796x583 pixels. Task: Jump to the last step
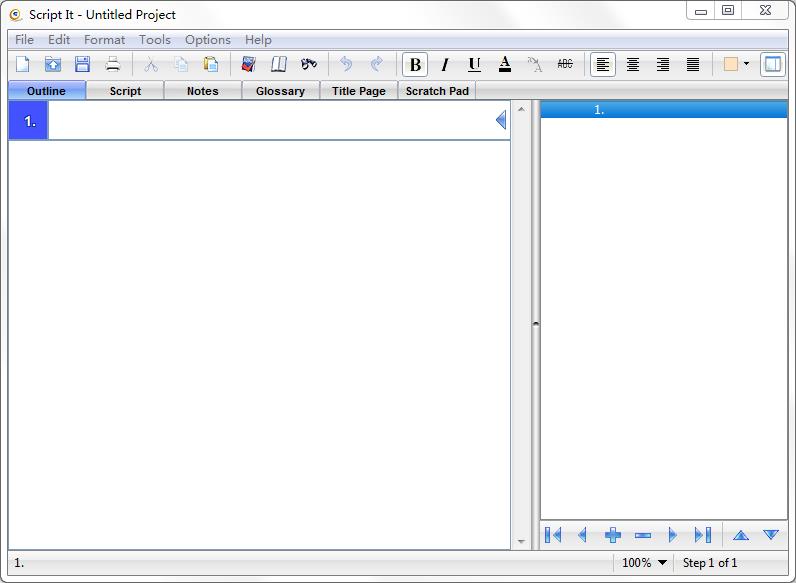pos(703,535)
